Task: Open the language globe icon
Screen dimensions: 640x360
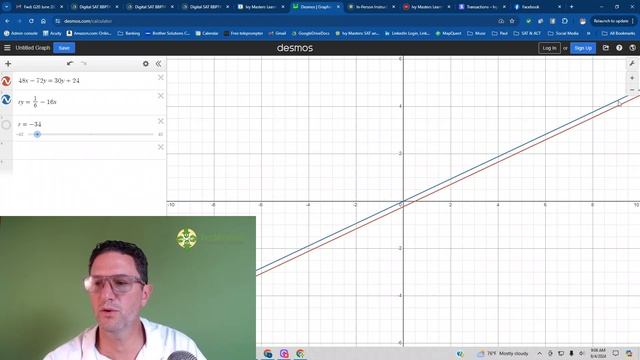Action: (632, 48)
